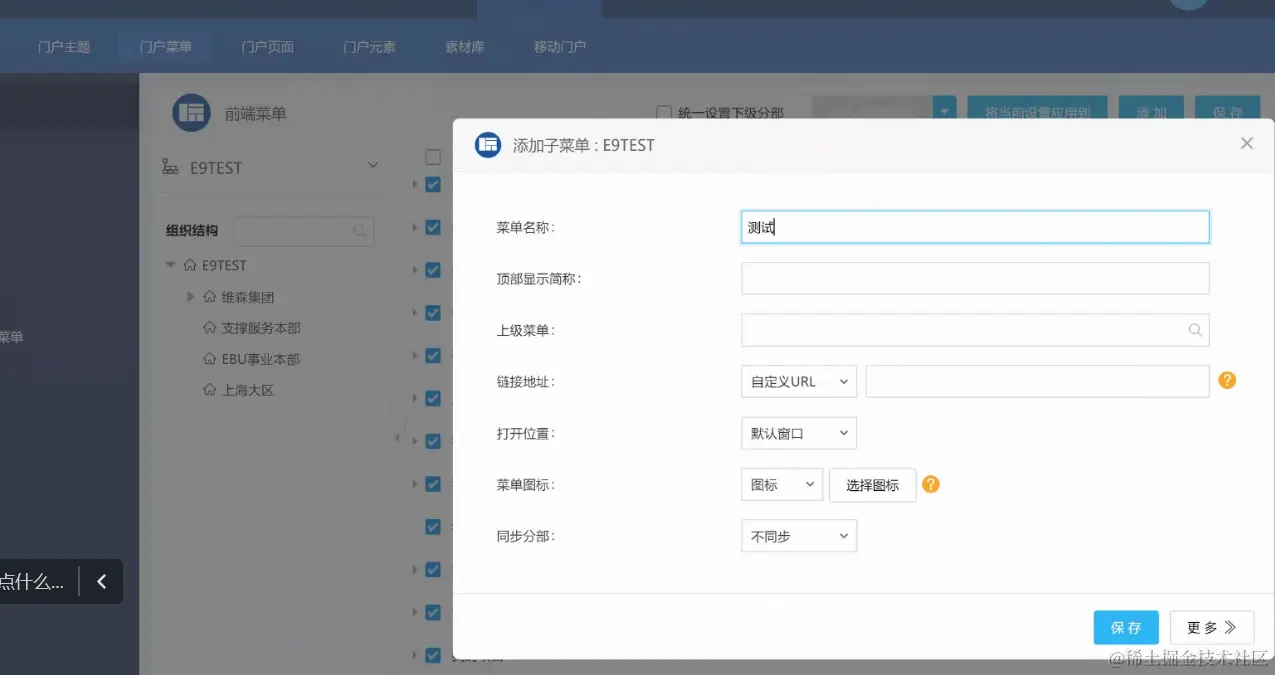Viewport: 1275px width, 675px height.
Task: Select EBU事业本部 in organization tree
Action: tap(261, 359)
